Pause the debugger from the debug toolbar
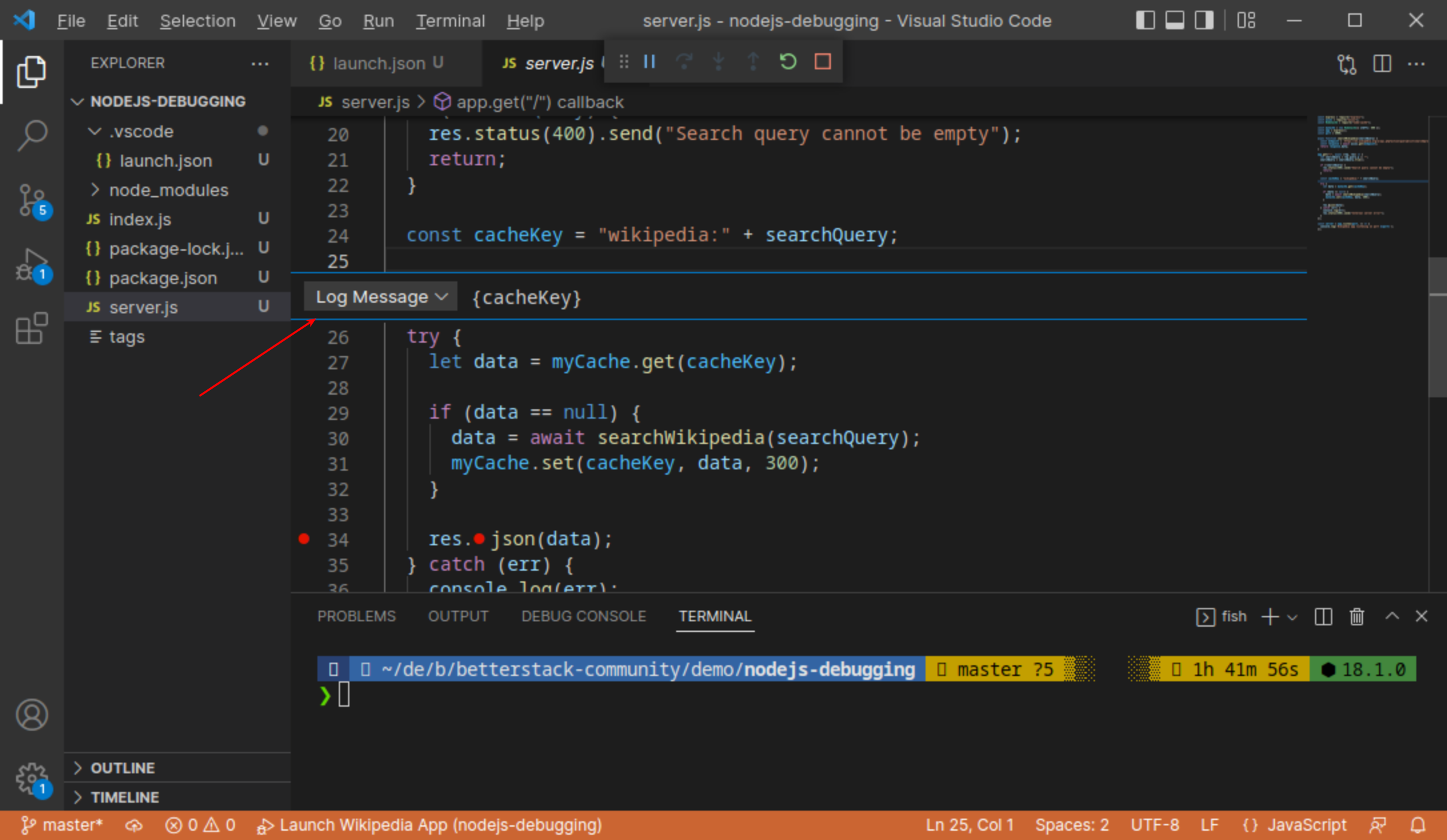Screen dimensions: 1447x840 [x=649, y=62]
